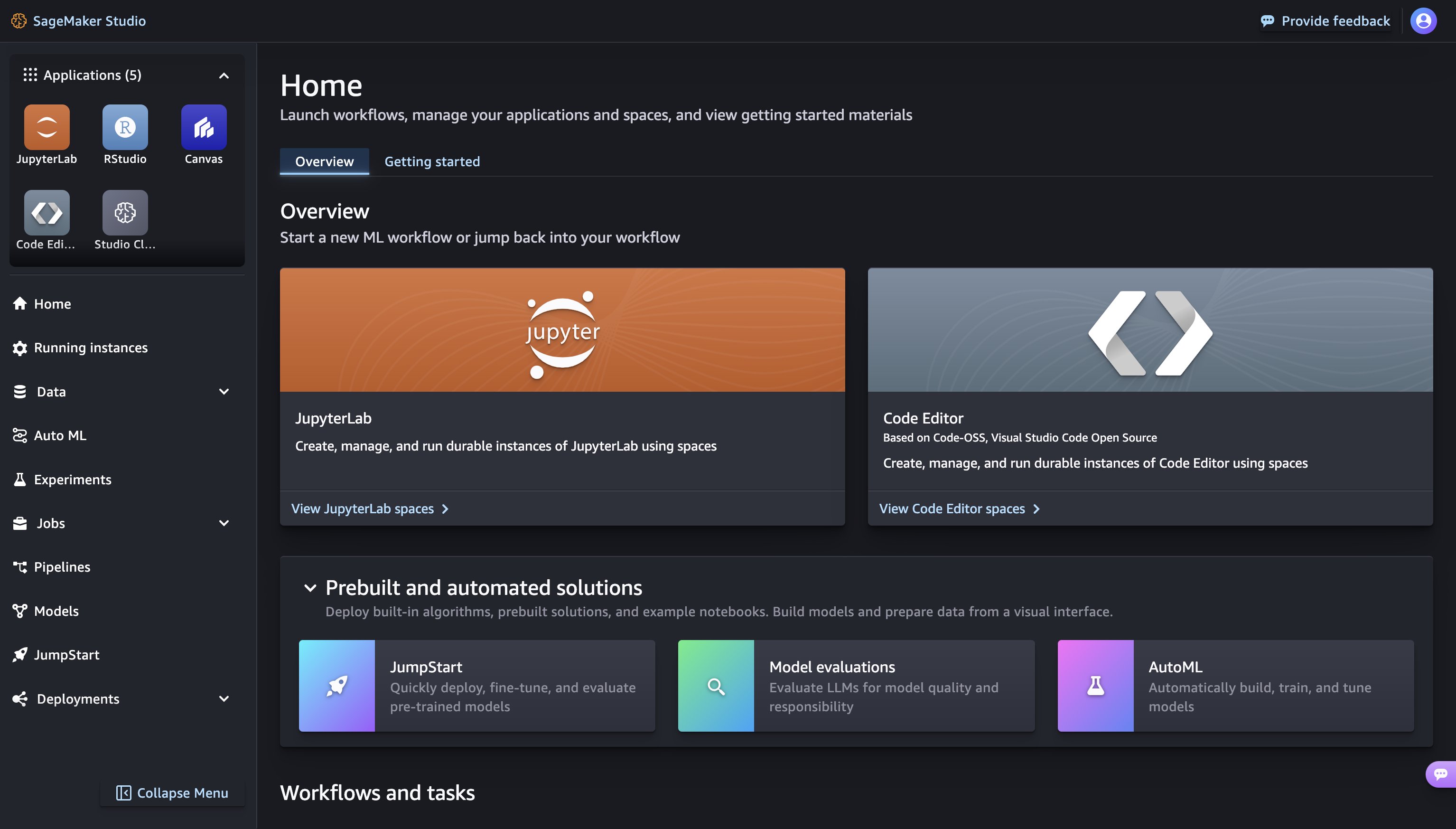
Task: Open the Model evaluations card
Action: point(856,686)
